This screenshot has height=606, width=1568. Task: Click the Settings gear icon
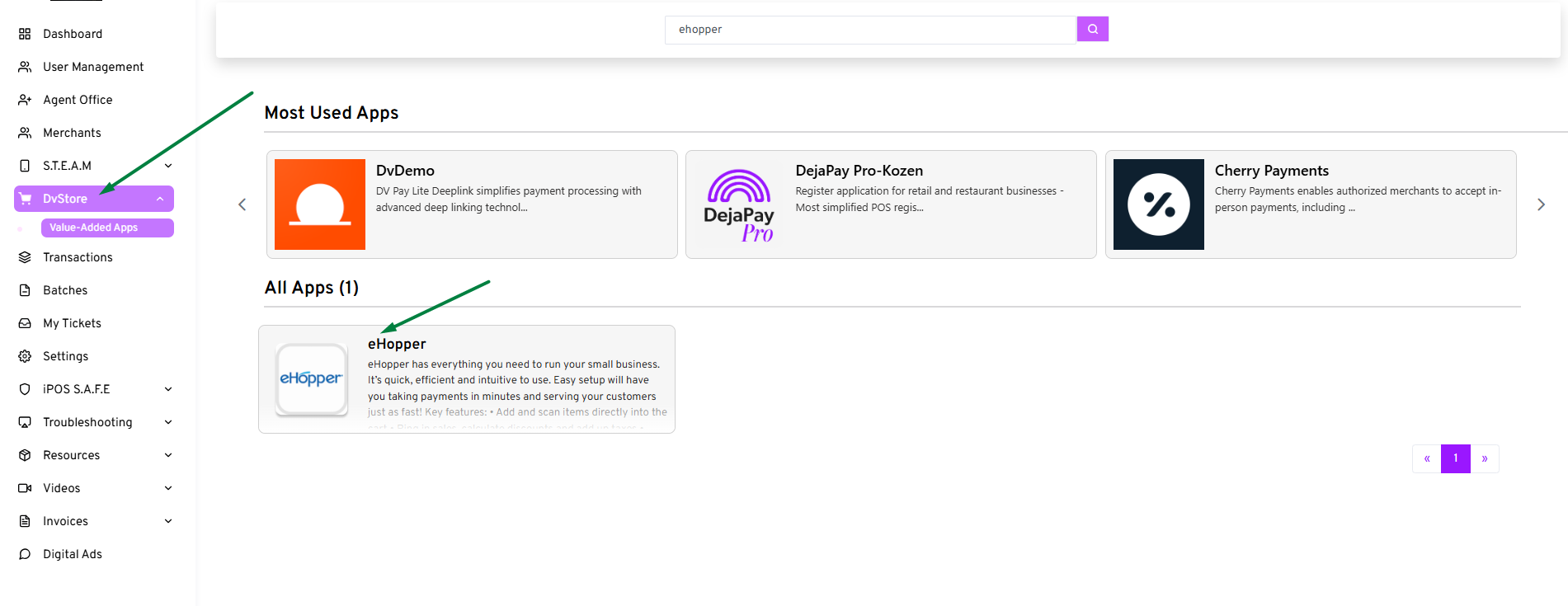pos(25,356)
